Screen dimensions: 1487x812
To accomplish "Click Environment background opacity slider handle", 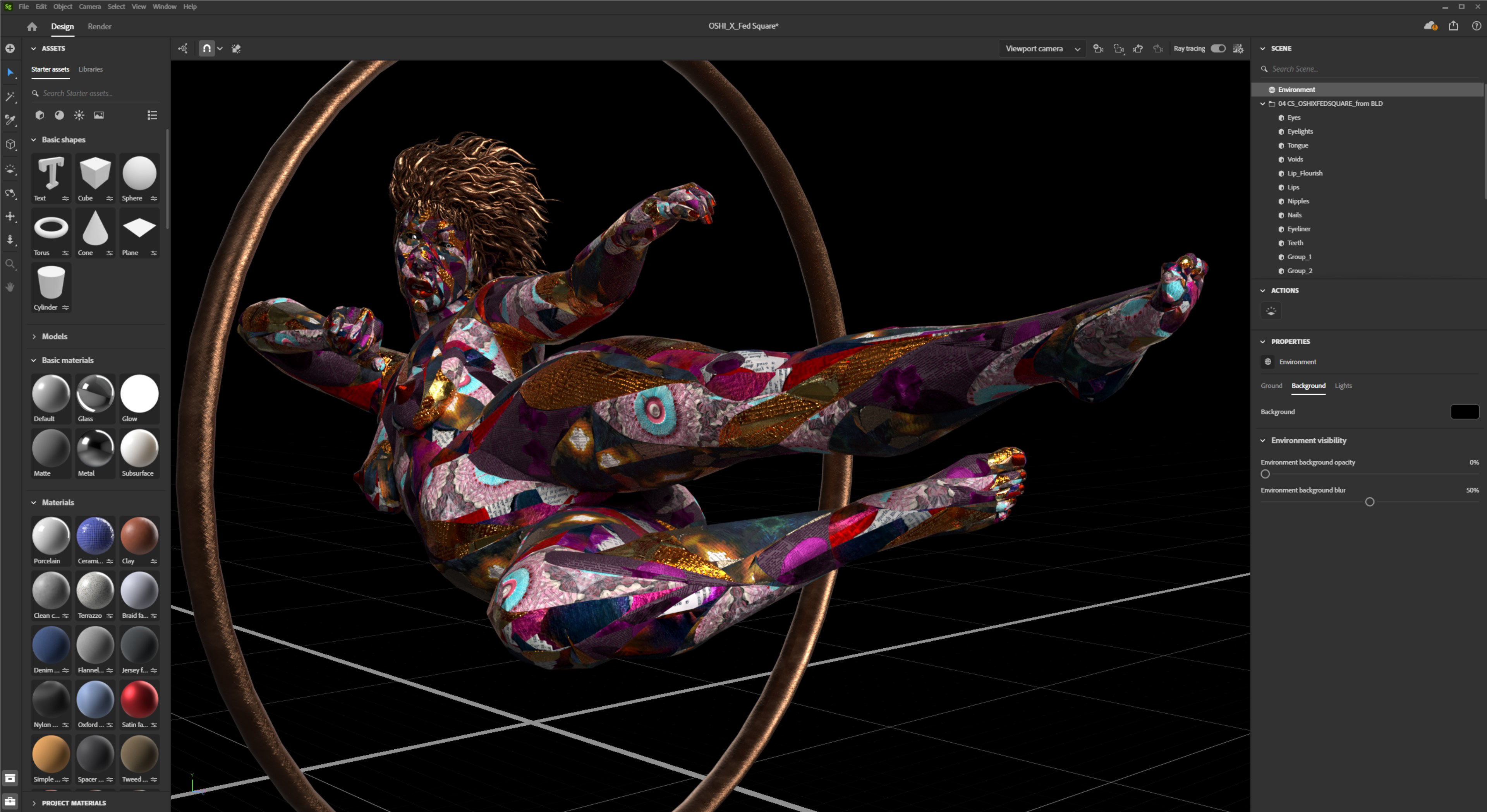I will pyautogui.click(x=1265, y=474).
